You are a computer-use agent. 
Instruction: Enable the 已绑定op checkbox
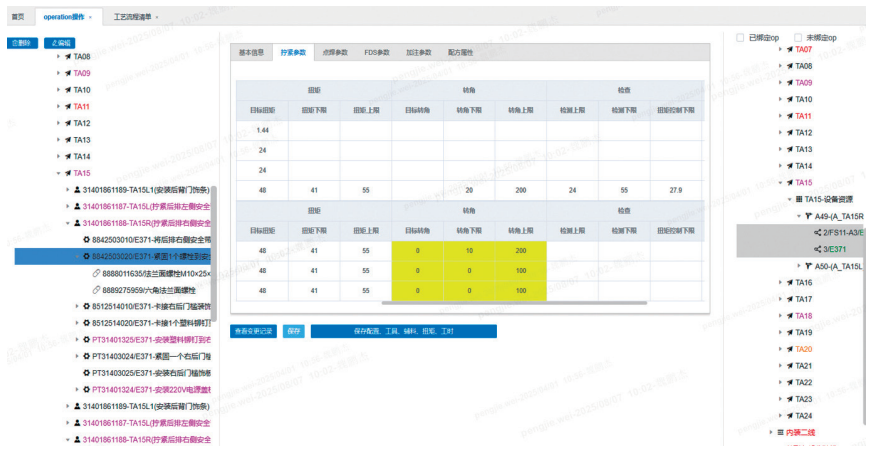[x=740, y=38]
